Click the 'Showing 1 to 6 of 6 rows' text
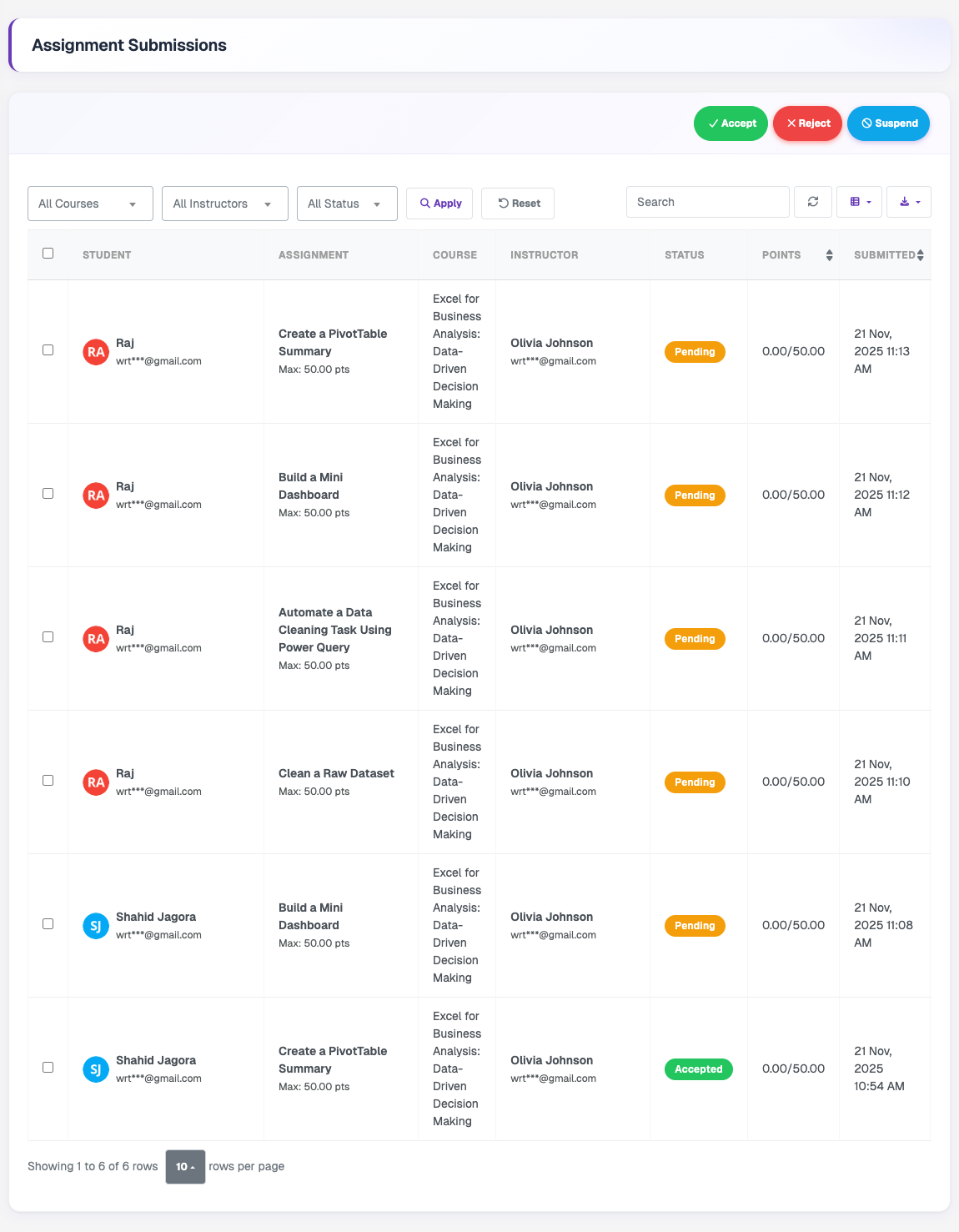The width and height of the screenshot is (959, 1232). [x=93, y=1166]
